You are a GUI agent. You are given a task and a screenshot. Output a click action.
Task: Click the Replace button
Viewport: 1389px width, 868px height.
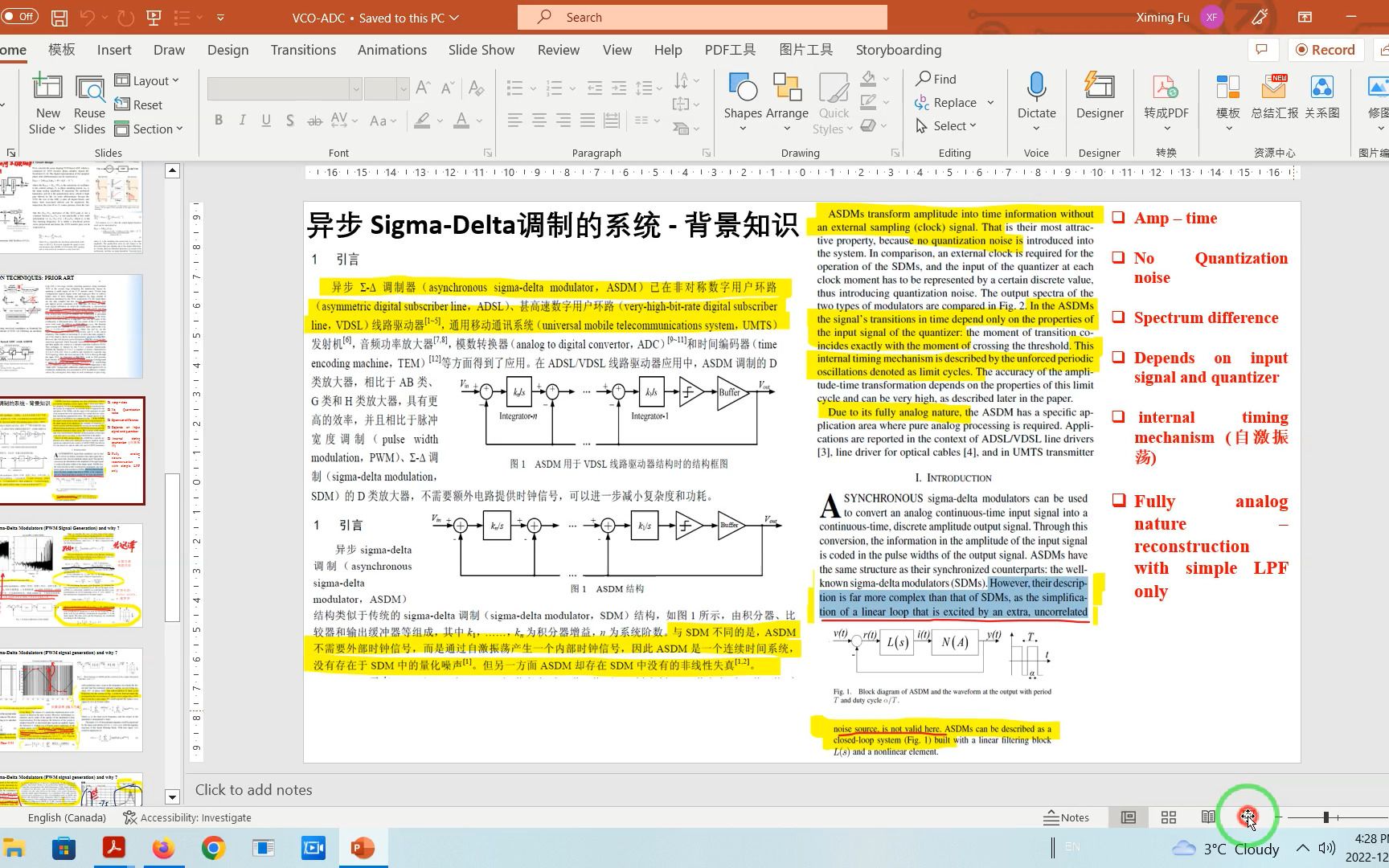click(946, 103)
